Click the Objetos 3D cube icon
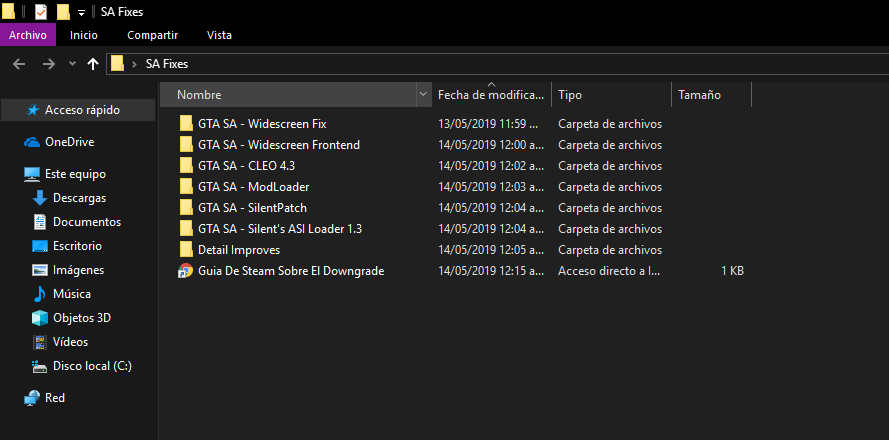Viewport: 889px width, 440px height. pyautogui.click(x=40, y=318)
